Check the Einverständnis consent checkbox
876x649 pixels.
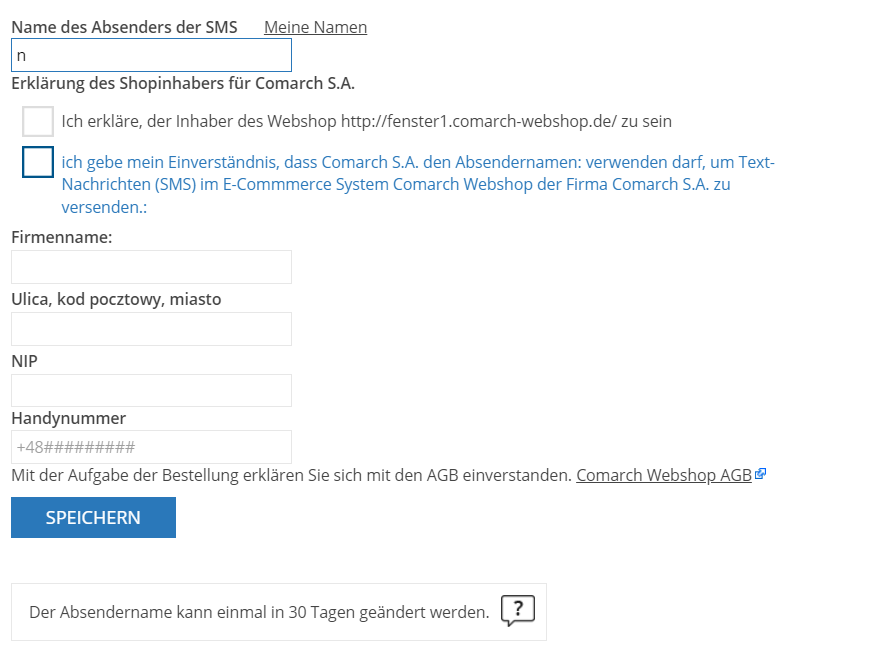[38, 162]
